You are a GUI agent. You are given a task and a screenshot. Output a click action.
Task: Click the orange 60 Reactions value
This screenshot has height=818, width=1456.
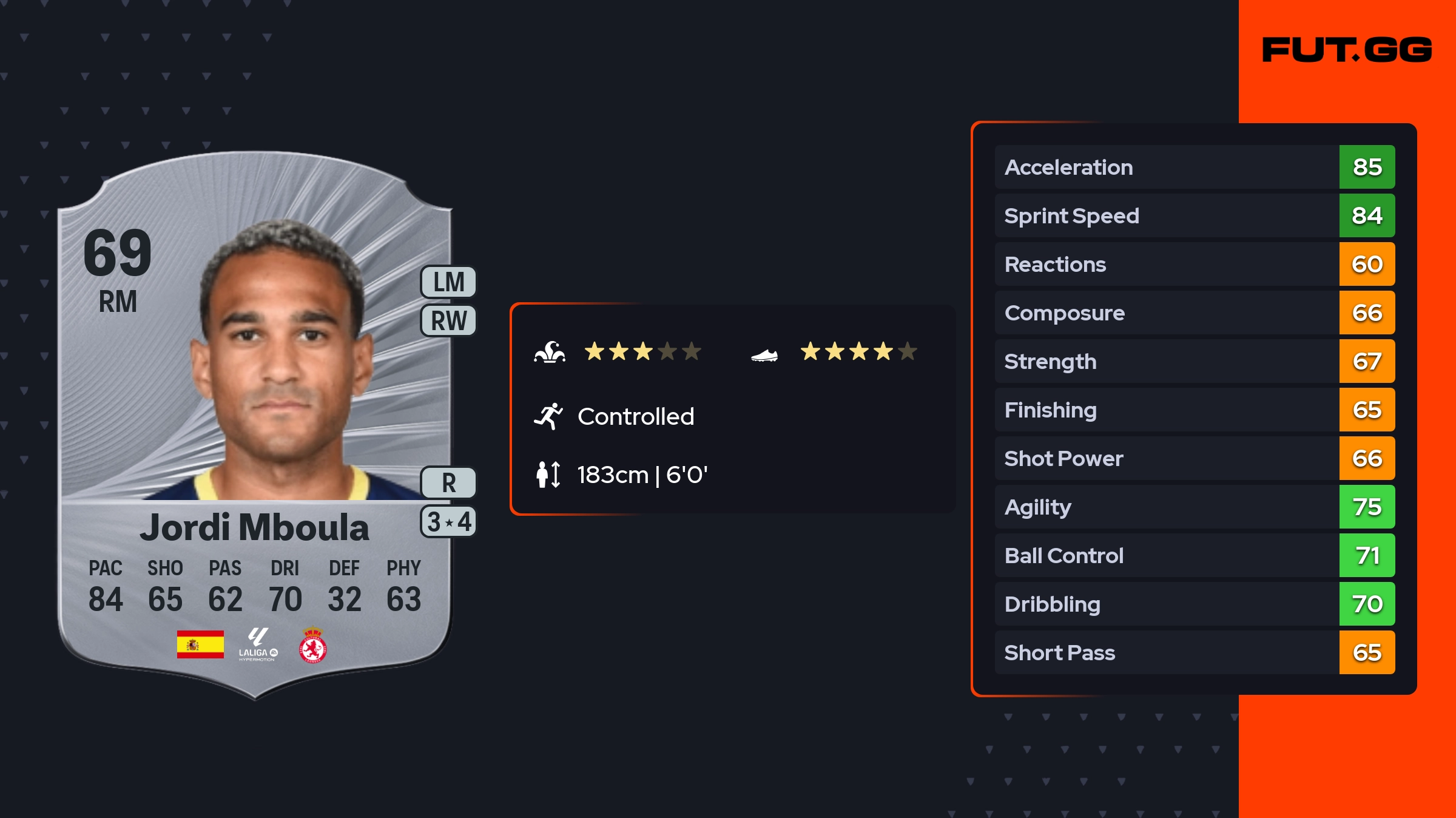point(1367,264)
